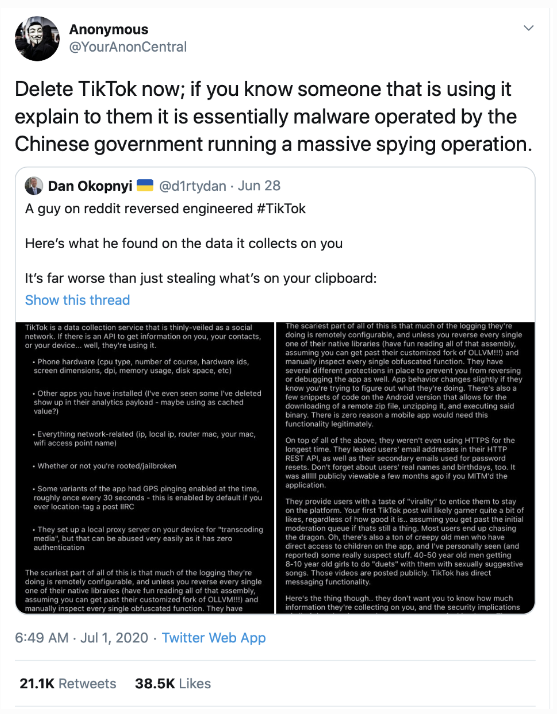View the 38.5K Likes list
This screenshot has height=714, width=557.
pos(173,683)
